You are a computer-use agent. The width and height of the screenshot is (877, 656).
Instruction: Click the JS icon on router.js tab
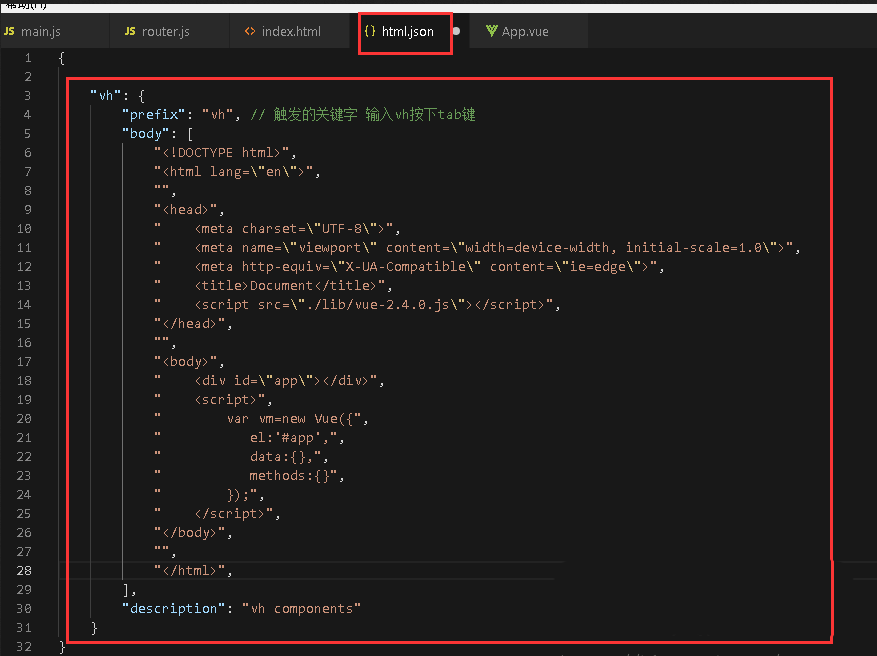[130, 31]
